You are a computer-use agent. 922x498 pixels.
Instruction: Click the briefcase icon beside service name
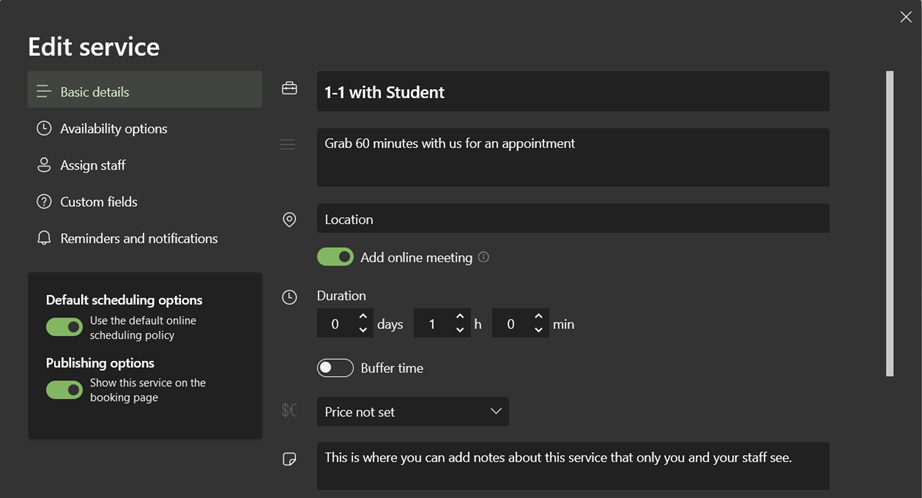click(x=289, y=89)
